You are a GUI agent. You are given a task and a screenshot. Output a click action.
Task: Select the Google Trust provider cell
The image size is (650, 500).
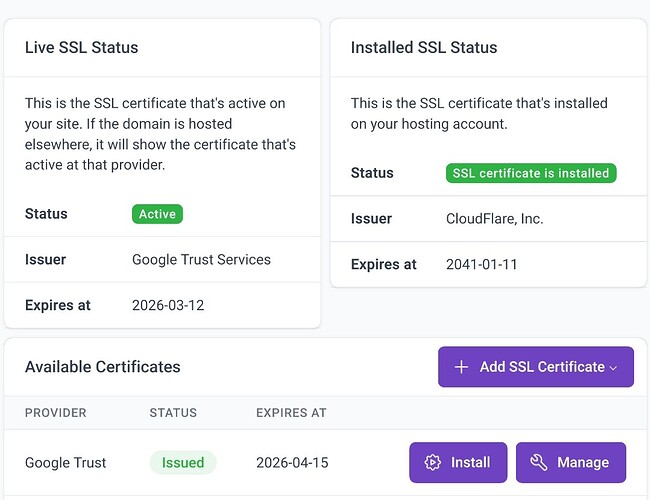66,462
